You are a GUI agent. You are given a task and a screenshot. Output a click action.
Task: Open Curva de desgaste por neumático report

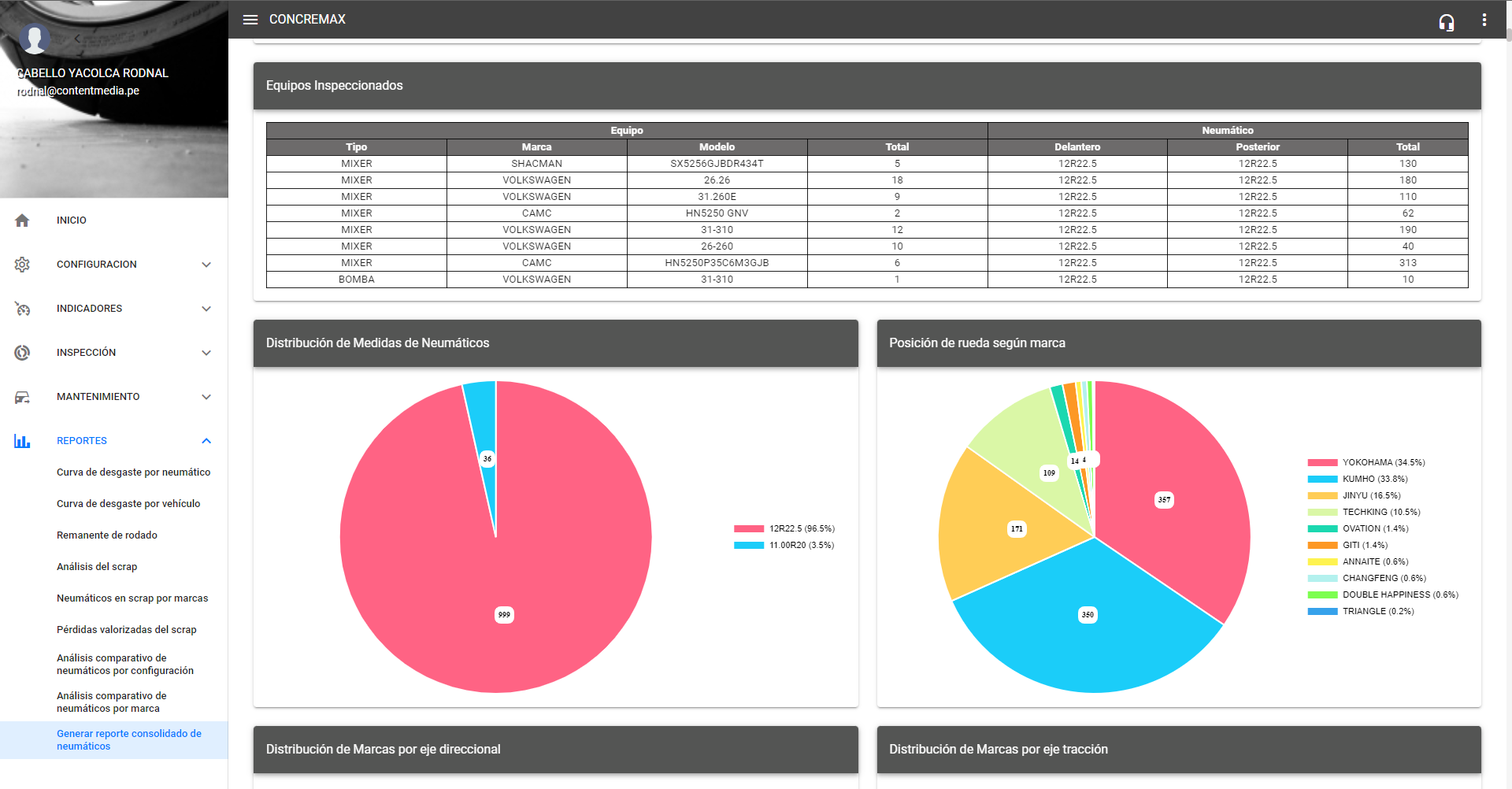click(x=133, y=472)
